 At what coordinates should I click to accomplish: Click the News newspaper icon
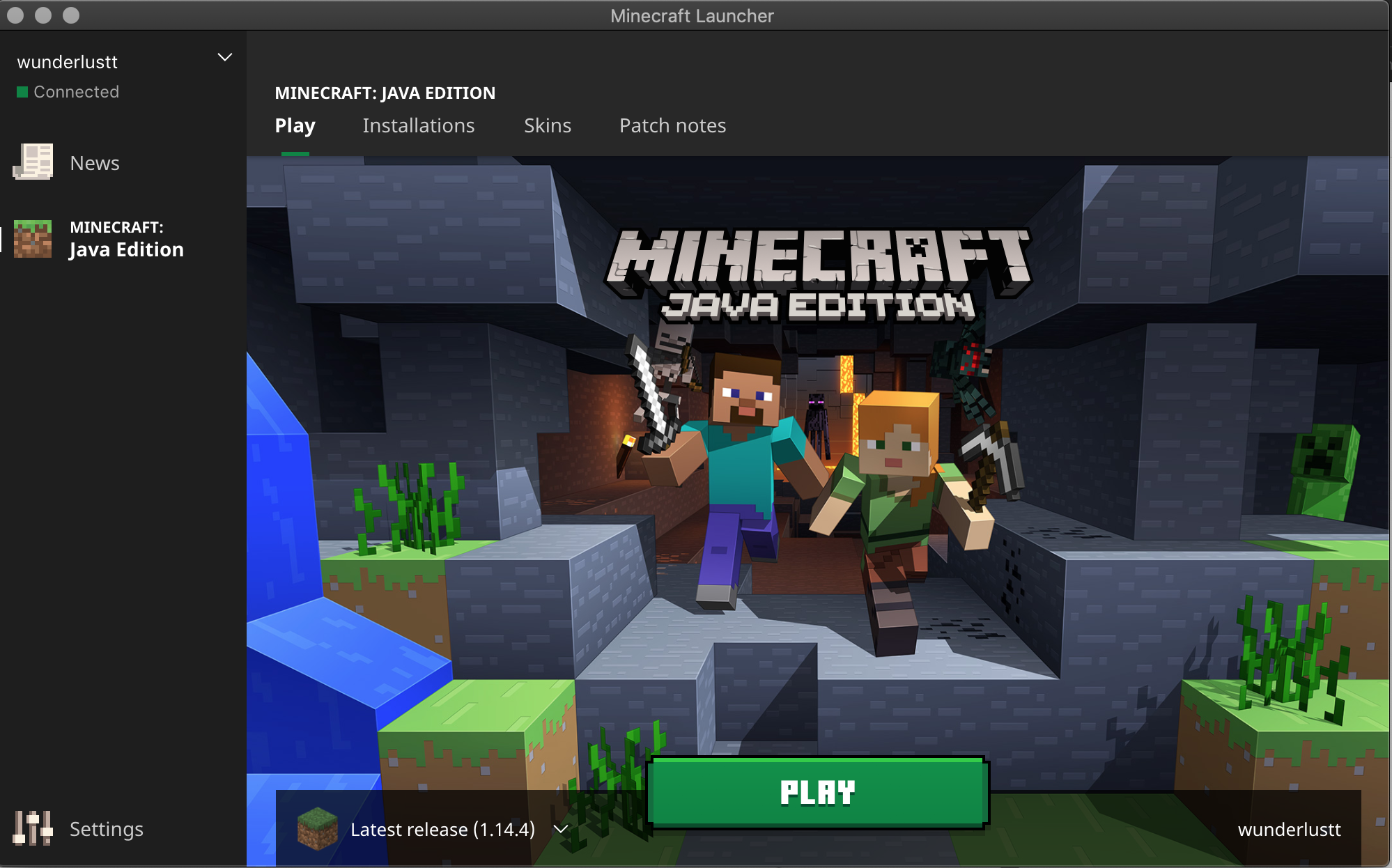click(x=33, y=162)
